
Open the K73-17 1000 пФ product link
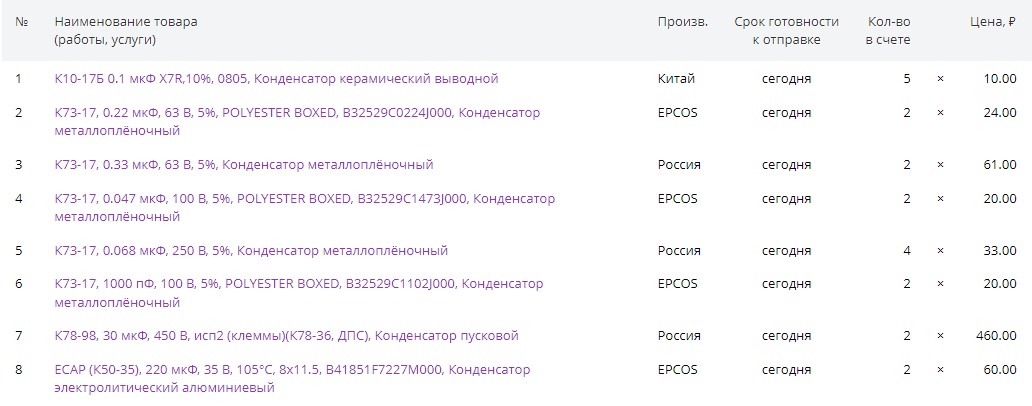click(x=297, y=285)
